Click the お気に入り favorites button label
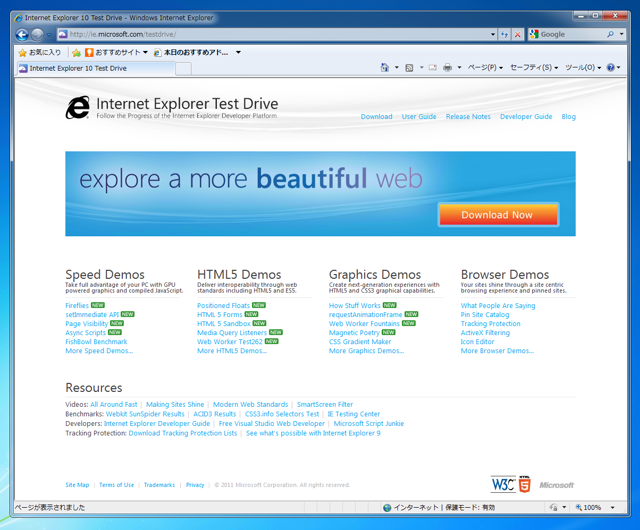Viewport: 640px width, 530px height. (x=45, y=52)
